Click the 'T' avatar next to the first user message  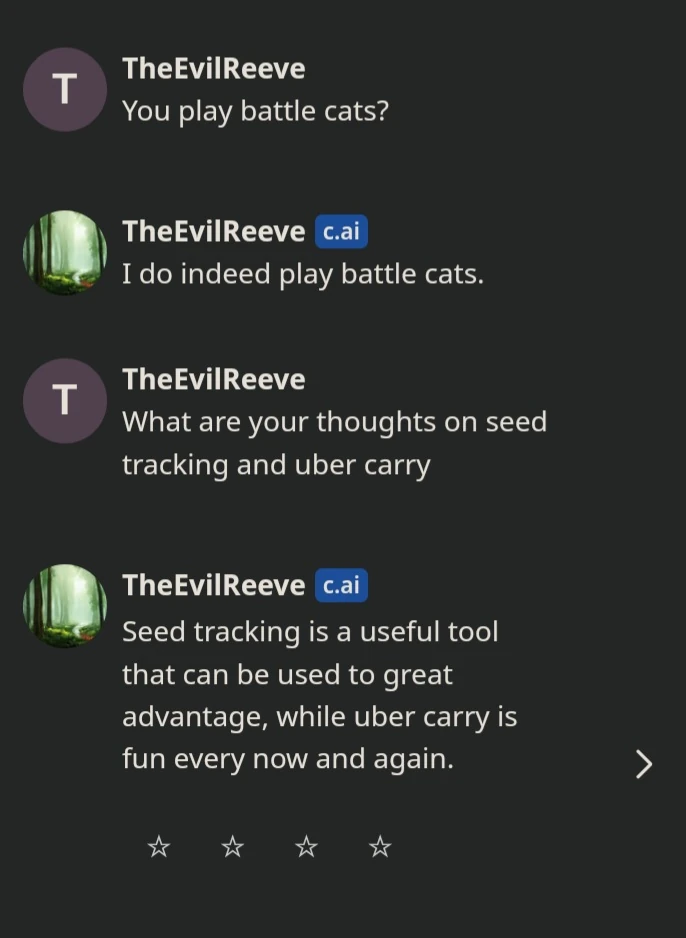point(64,89)
